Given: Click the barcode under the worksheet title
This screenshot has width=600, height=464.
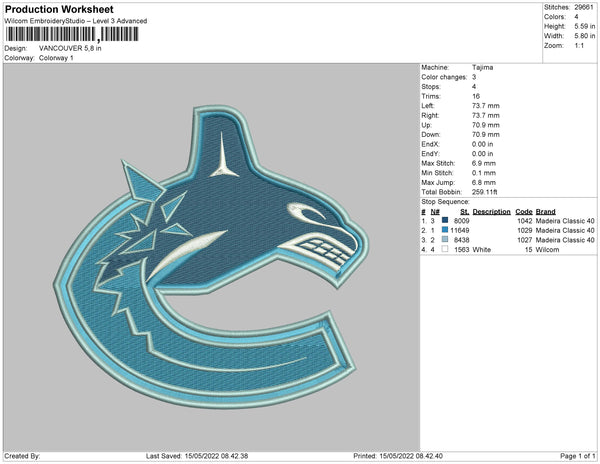Looking at the screenshot, I should click(72, 34).
